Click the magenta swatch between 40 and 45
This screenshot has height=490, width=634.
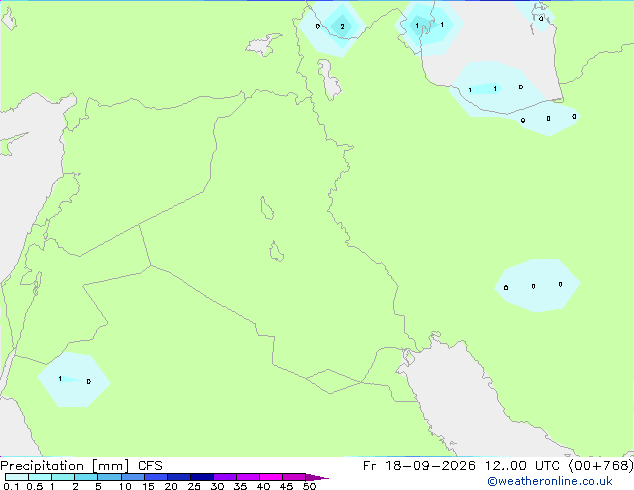(271, 477)
